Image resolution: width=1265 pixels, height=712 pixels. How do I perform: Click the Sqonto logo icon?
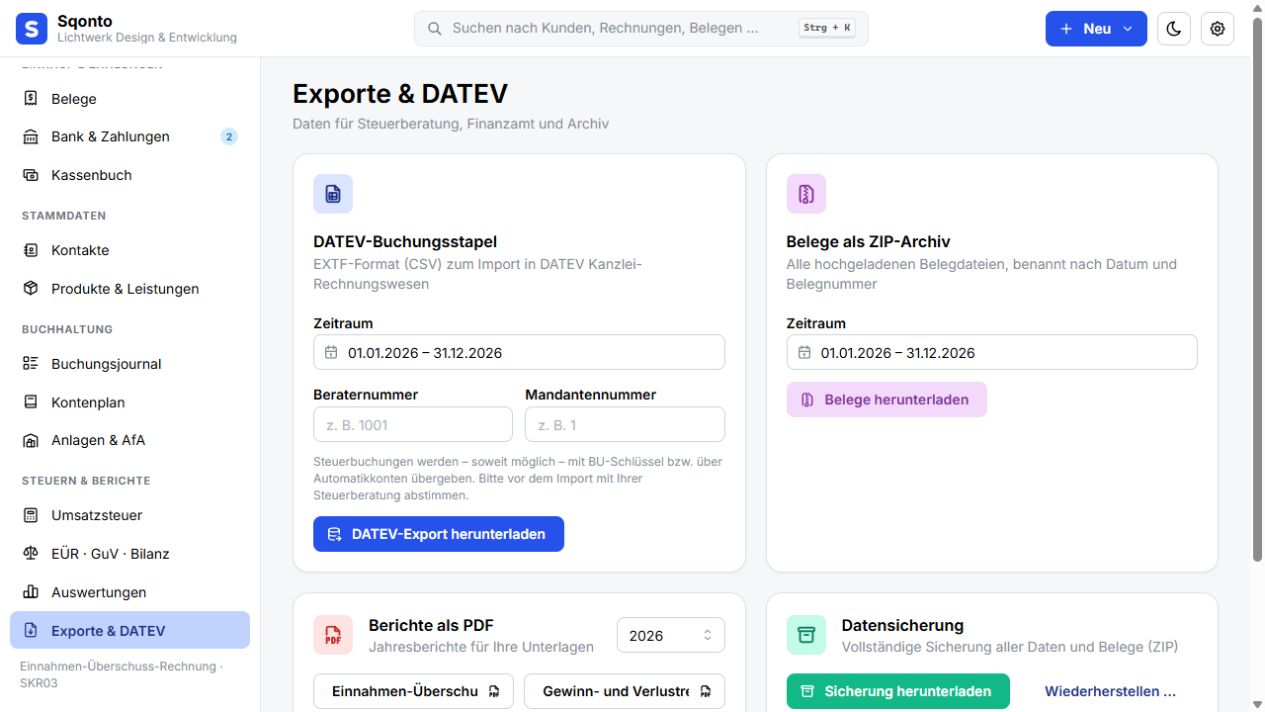(x=32, y=29)
